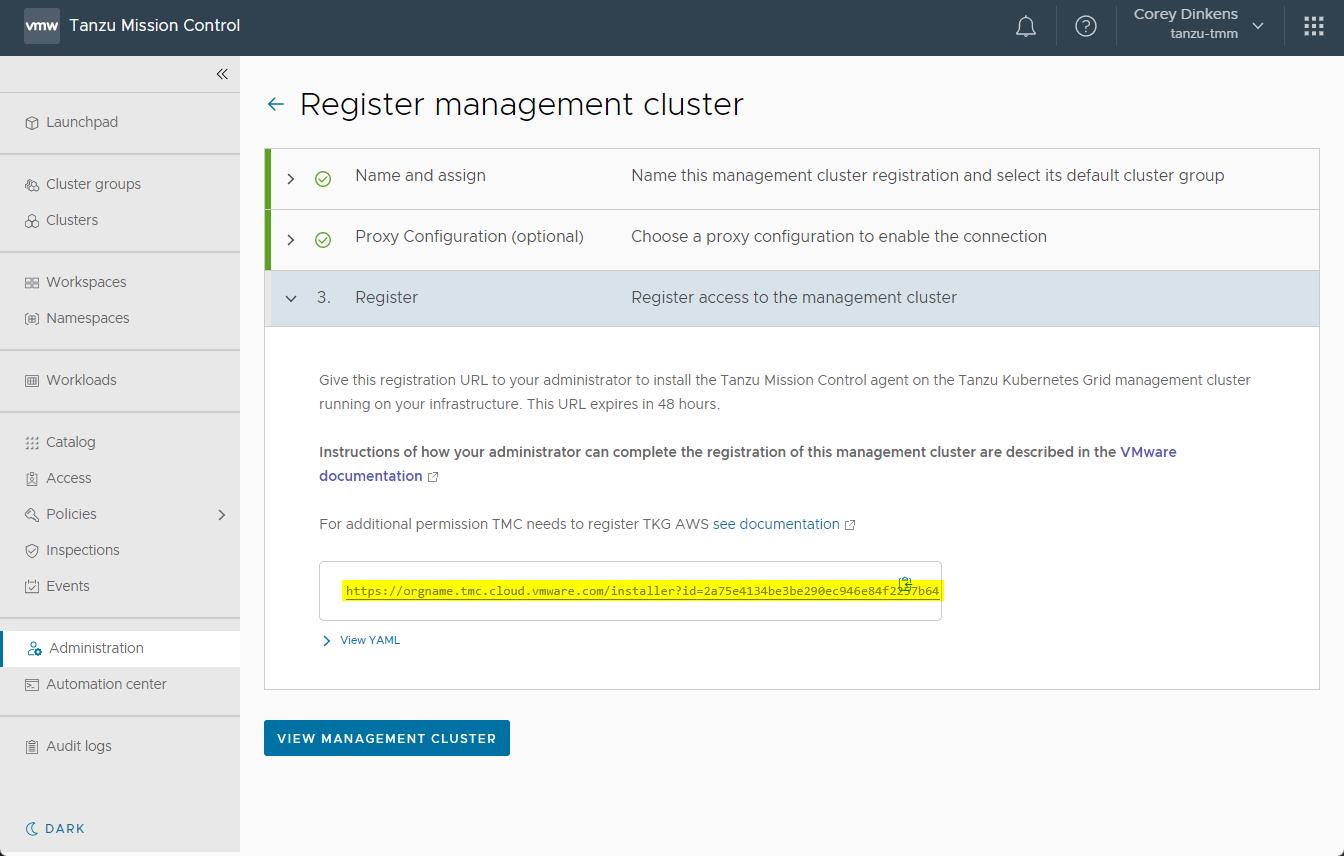Click the dark mode moon icon
1344x856 pixels.
pos(32,829)
